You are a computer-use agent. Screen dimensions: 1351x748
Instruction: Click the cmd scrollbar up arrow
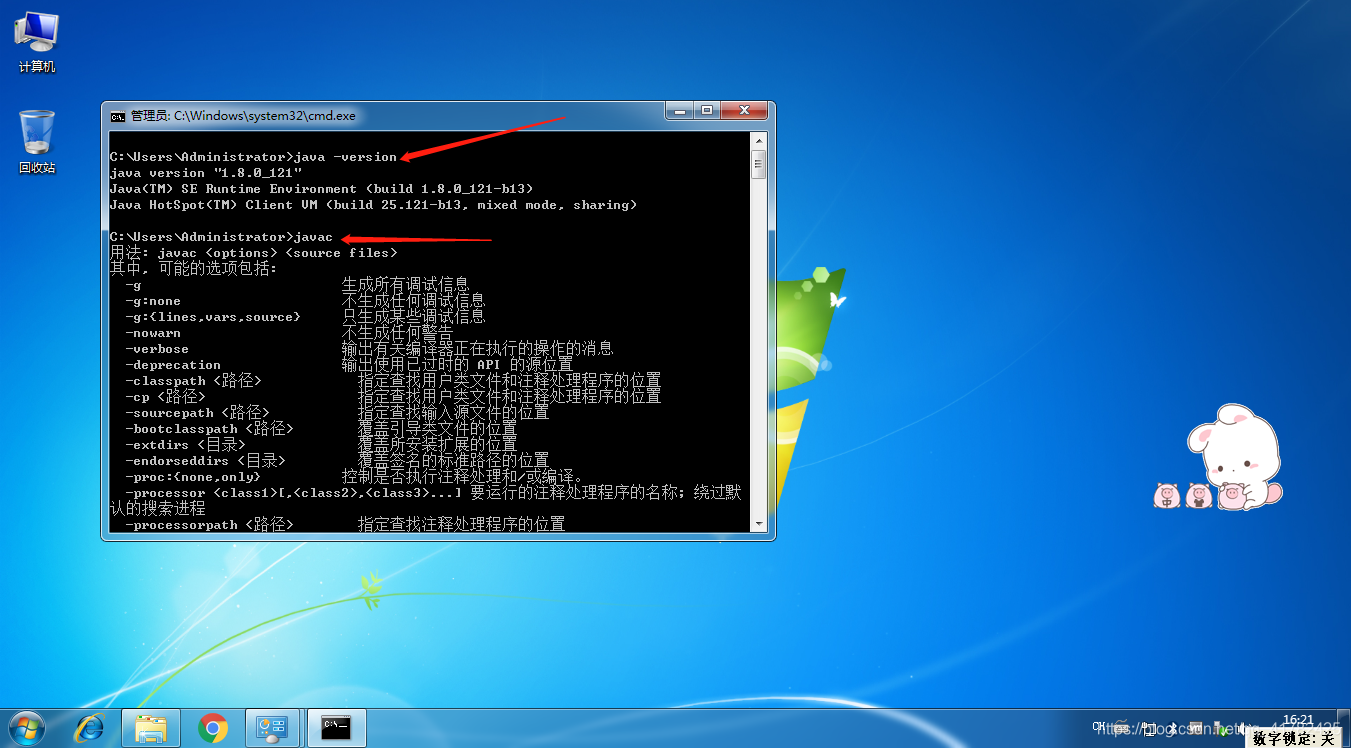point(758,139)
